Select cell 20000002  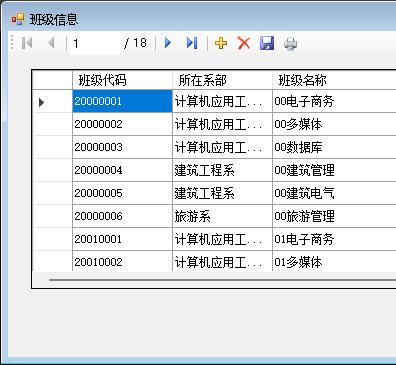(122, 124)
